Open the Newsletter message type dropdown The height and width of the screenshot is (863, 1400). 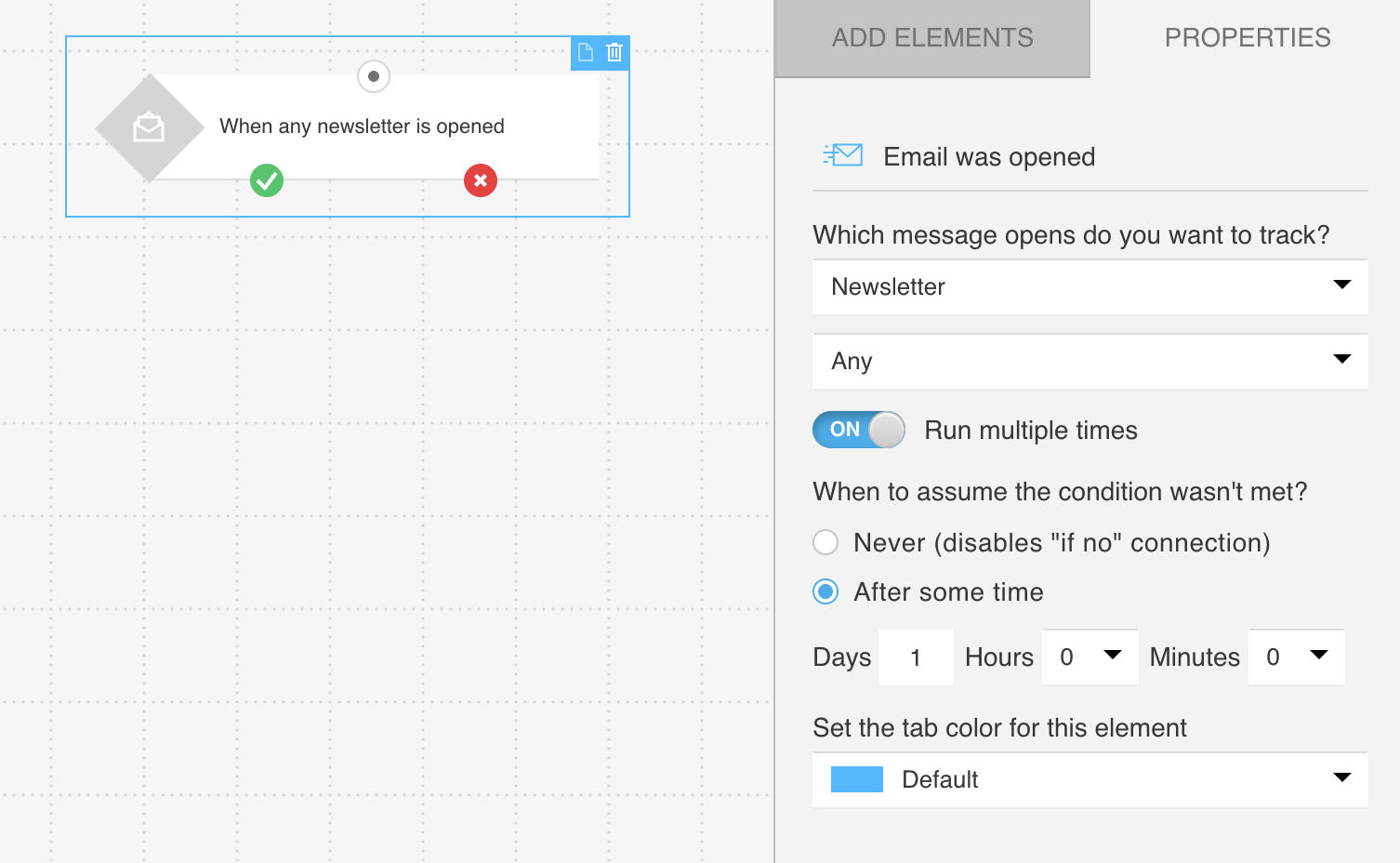point(1090,286)
